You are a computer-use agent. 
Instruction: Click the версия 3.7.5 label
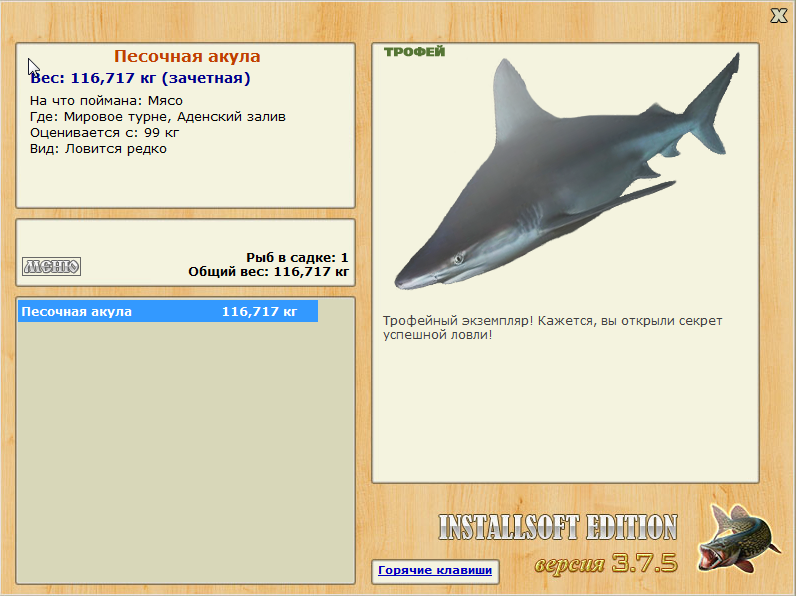point(606,562)
